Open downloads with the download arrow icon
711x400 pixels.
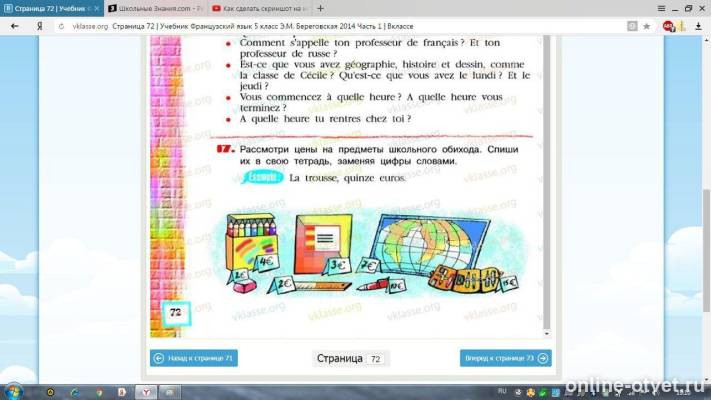(x=698, y=26)
